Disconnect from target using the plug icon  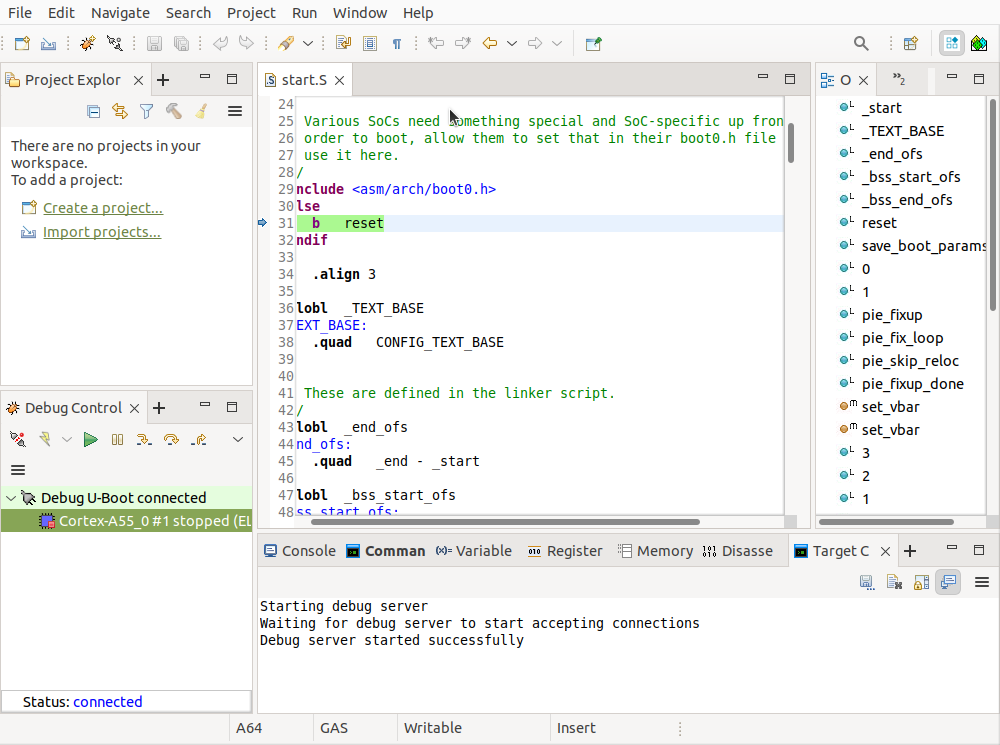17,439
